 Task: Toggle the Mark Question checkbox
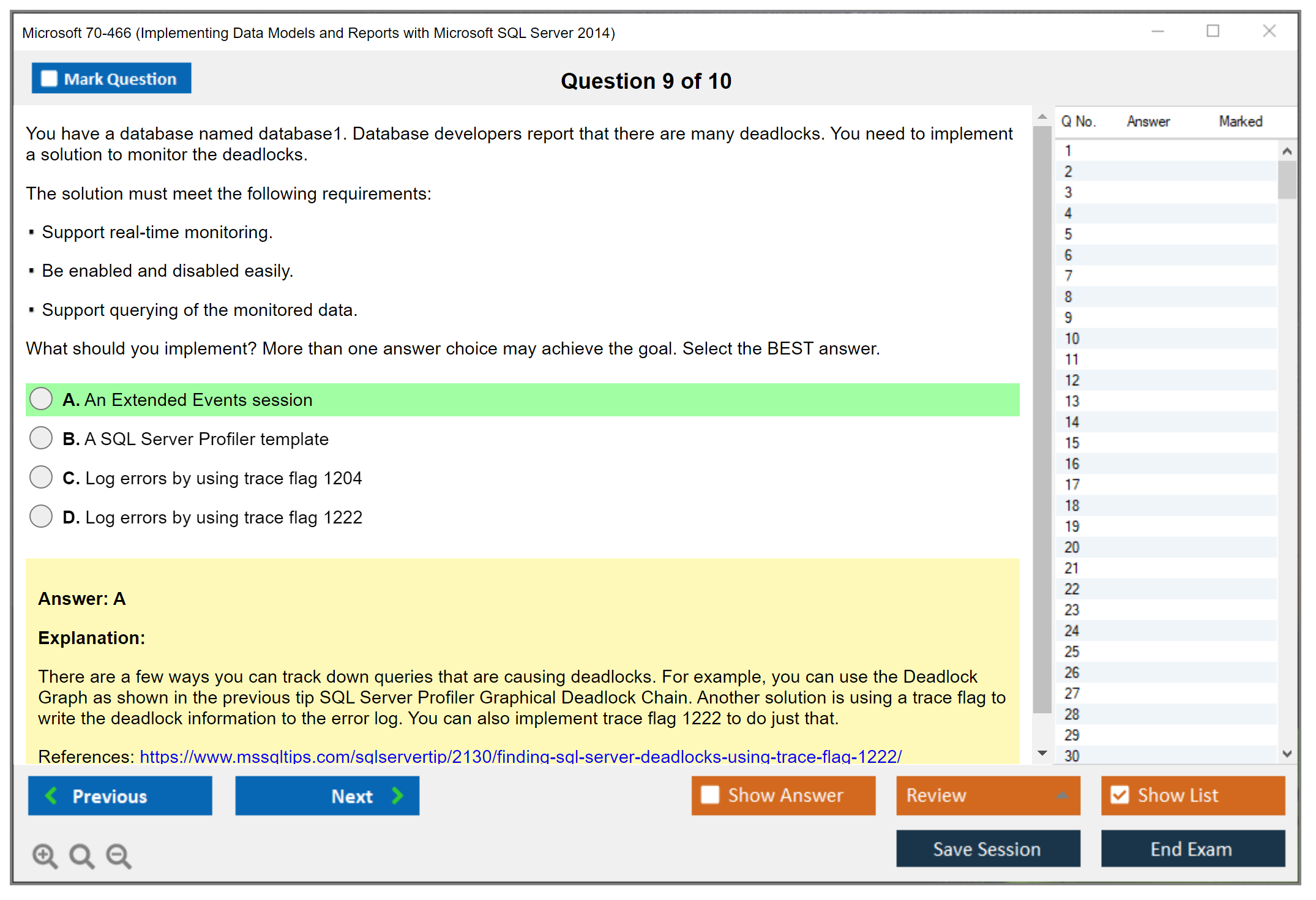tap(49, 78)
